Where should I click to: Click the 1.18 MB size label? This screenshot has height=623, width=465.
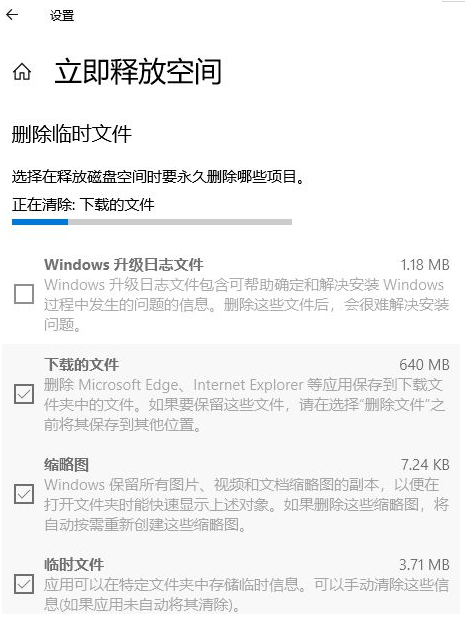click(425, 265)
